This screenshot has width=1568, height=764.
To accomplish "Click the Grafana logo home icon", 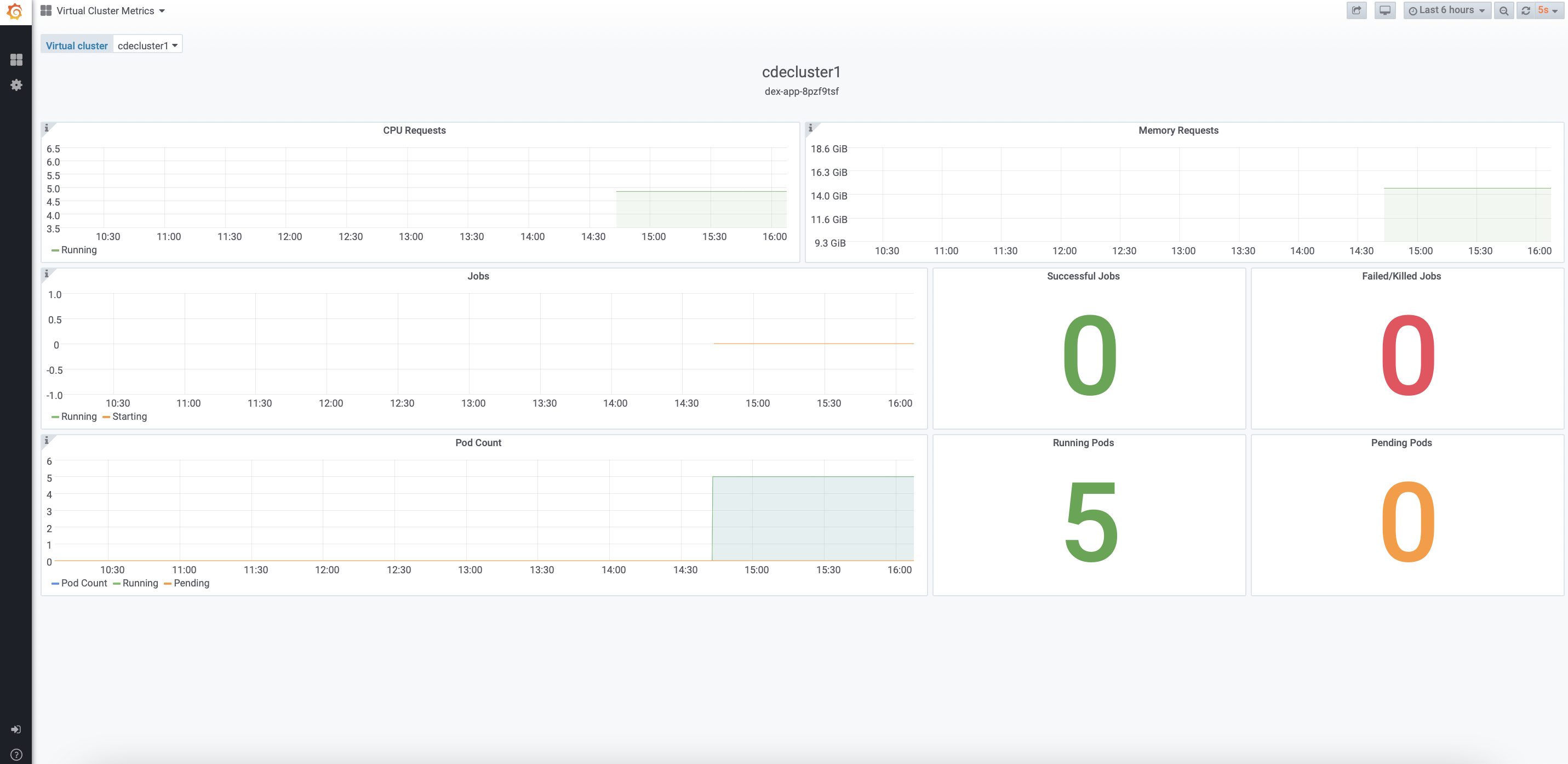I will coord(15,12).
